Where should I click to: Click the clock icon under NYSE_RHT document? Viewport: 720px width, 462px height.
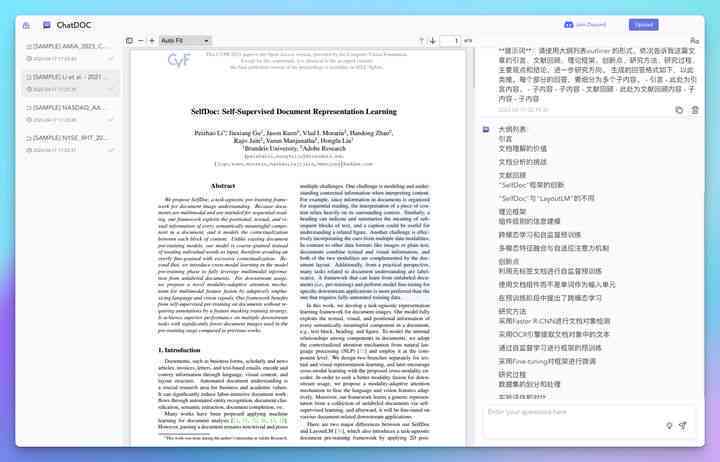click(29, 150)
